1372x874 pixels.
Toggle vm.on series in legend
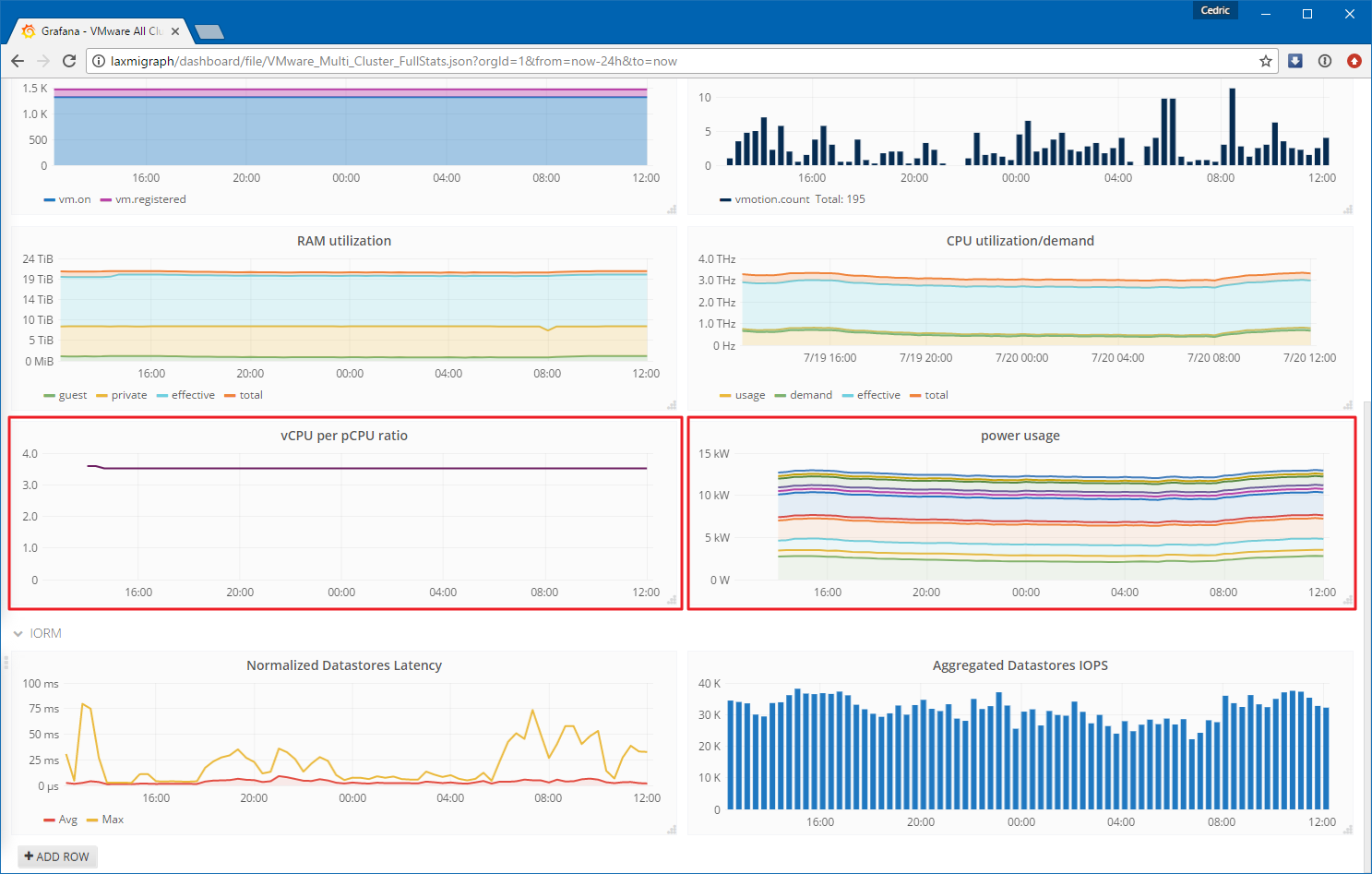click(x=67, y=199)
